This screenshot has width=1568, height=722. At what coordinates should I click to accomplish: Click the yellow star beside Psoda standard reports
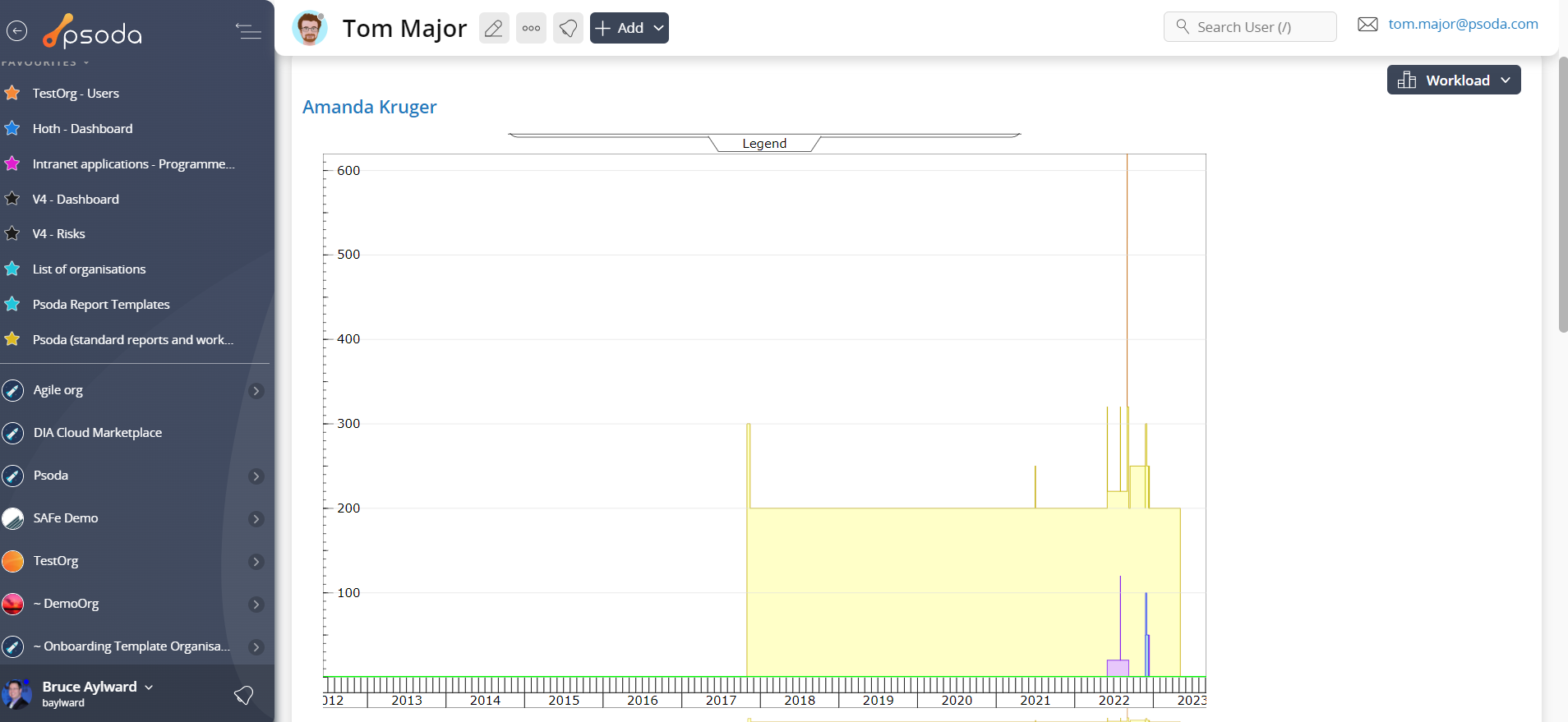(x=12, y=339)
